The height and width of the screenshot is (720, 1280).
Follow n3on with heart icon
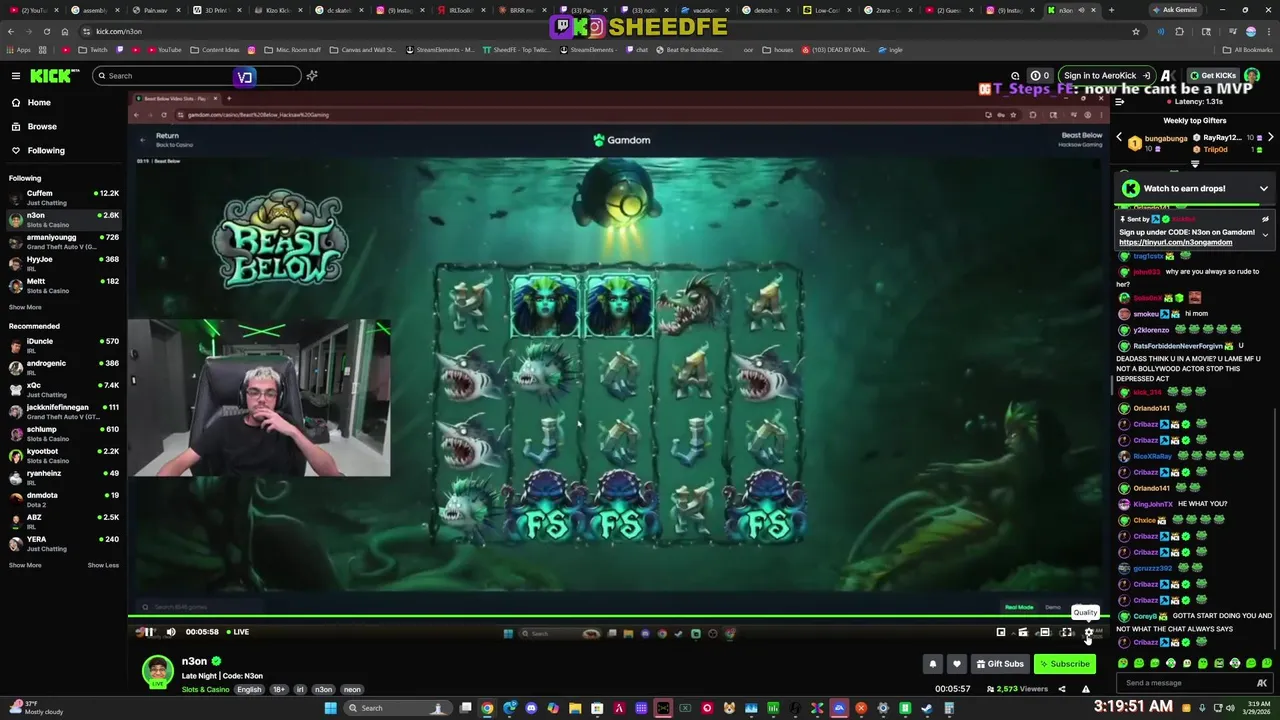click(x=957, y=664)
